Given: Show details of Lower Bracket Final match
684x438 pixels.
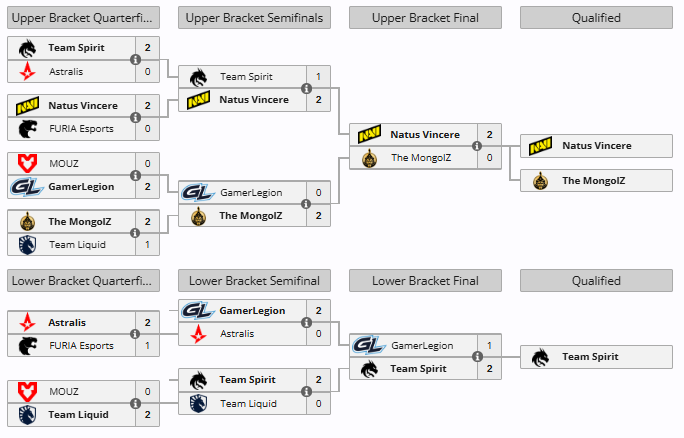Looking at the screenshot, I should click(x=477, y=357).
